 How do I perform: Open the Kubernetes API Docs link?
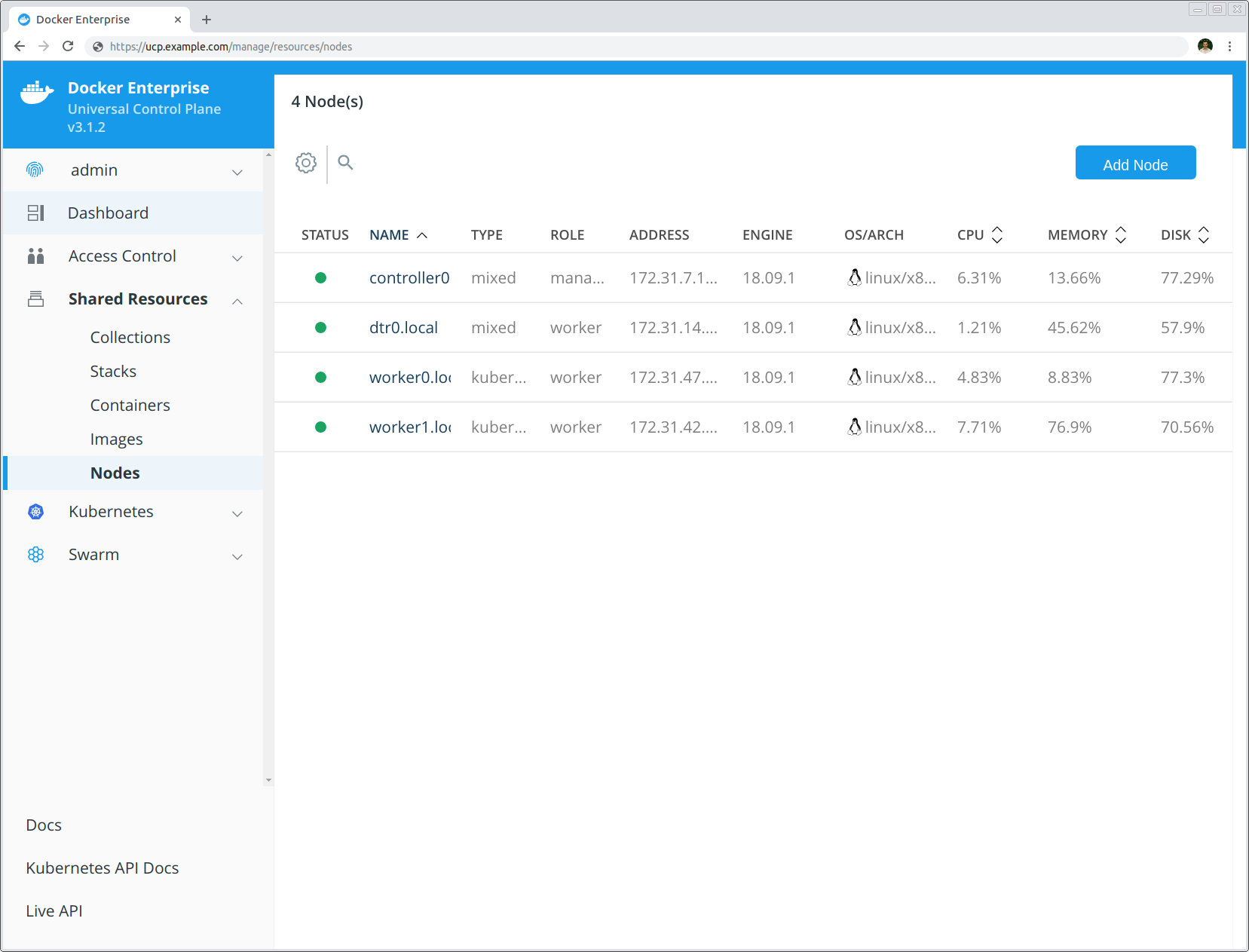click(x=103, y=868)
